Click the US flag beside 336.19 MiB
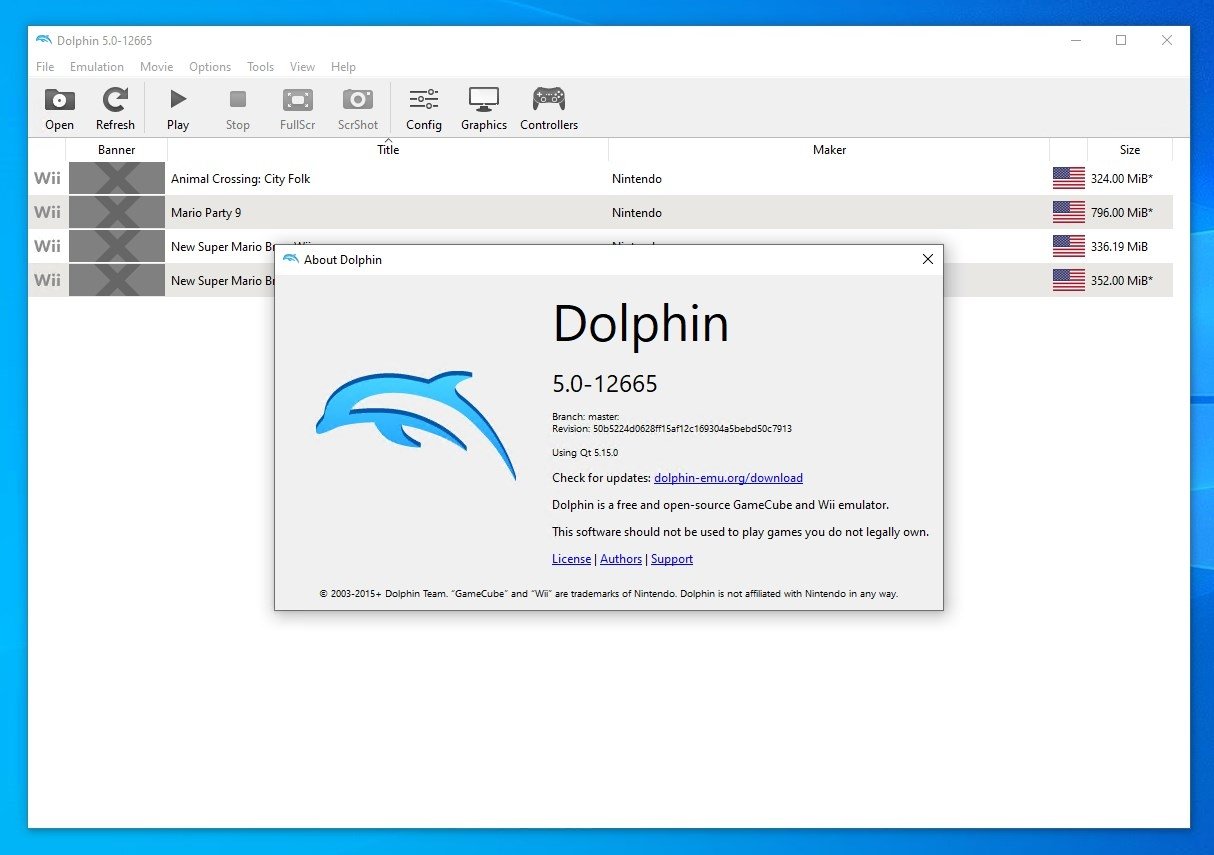Screen dimensions: 1214x855 1069,247
